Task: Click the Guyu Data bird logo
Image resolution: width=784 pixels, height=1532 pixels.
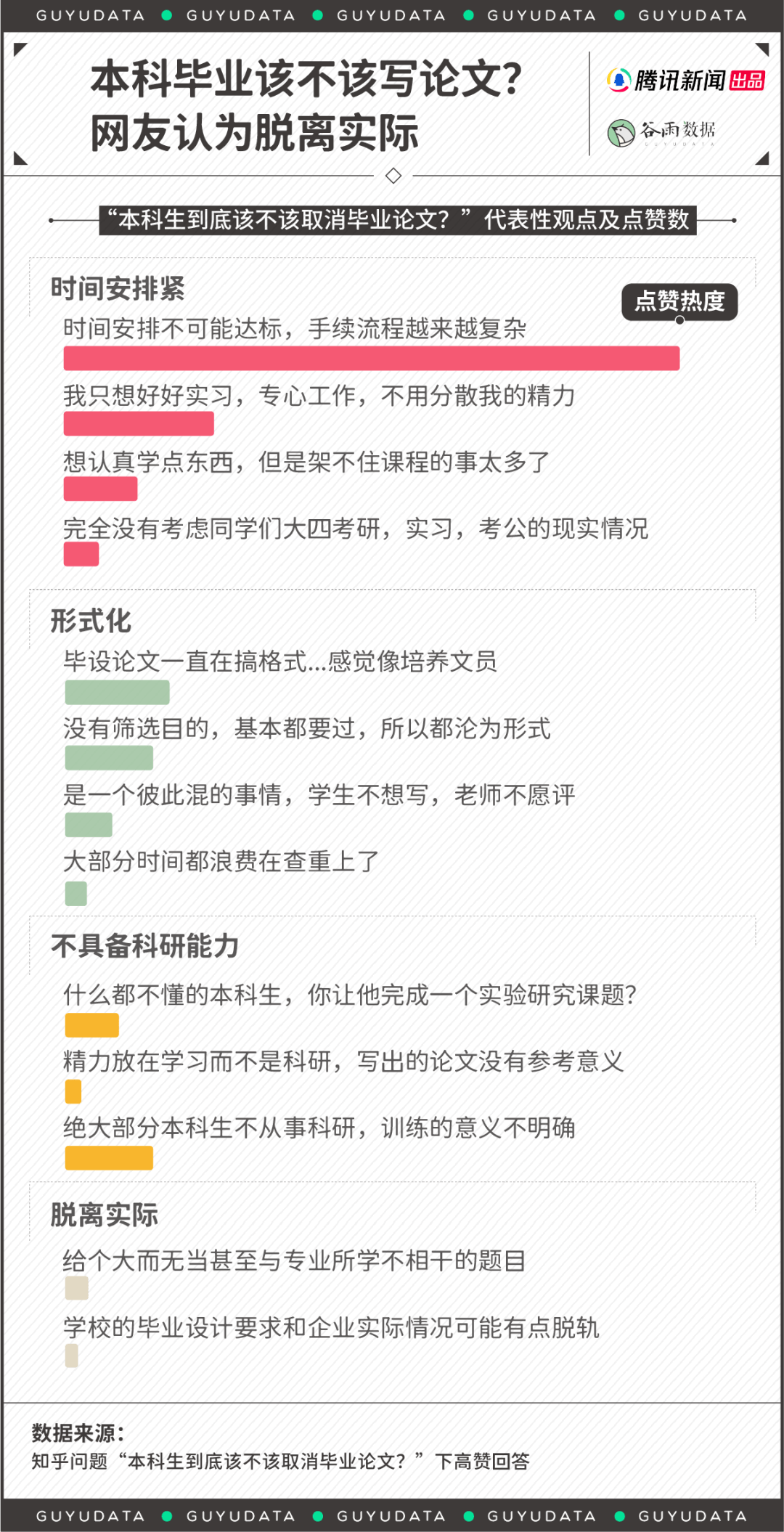Action: [621, 133]
